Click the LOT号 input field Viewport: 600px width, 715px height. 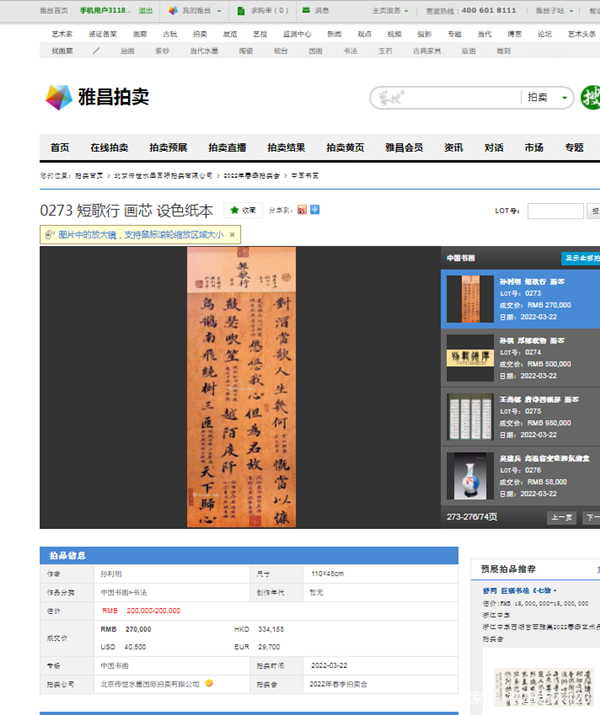pyautogui.click(x=555, y=211)
